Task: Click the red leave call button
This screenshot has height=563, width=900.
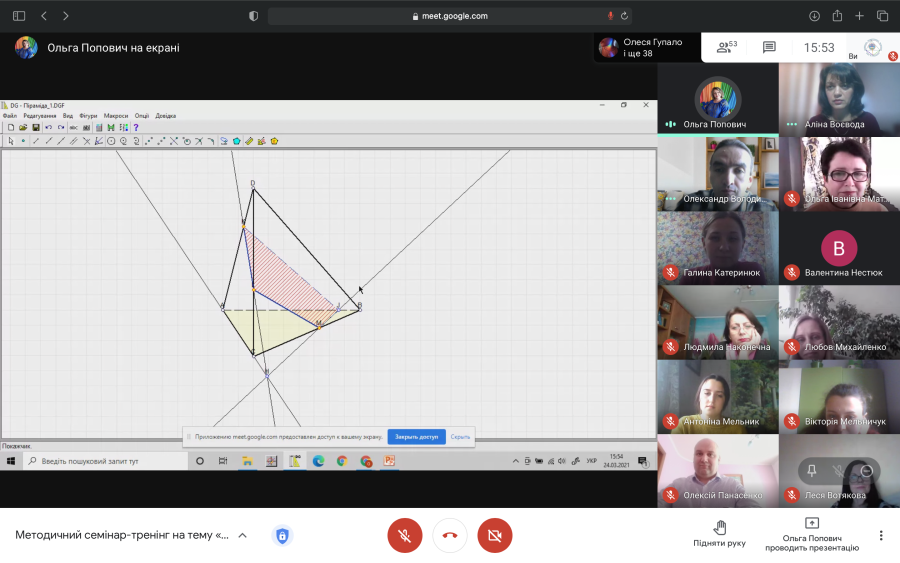Action: [x=450, y=535]
